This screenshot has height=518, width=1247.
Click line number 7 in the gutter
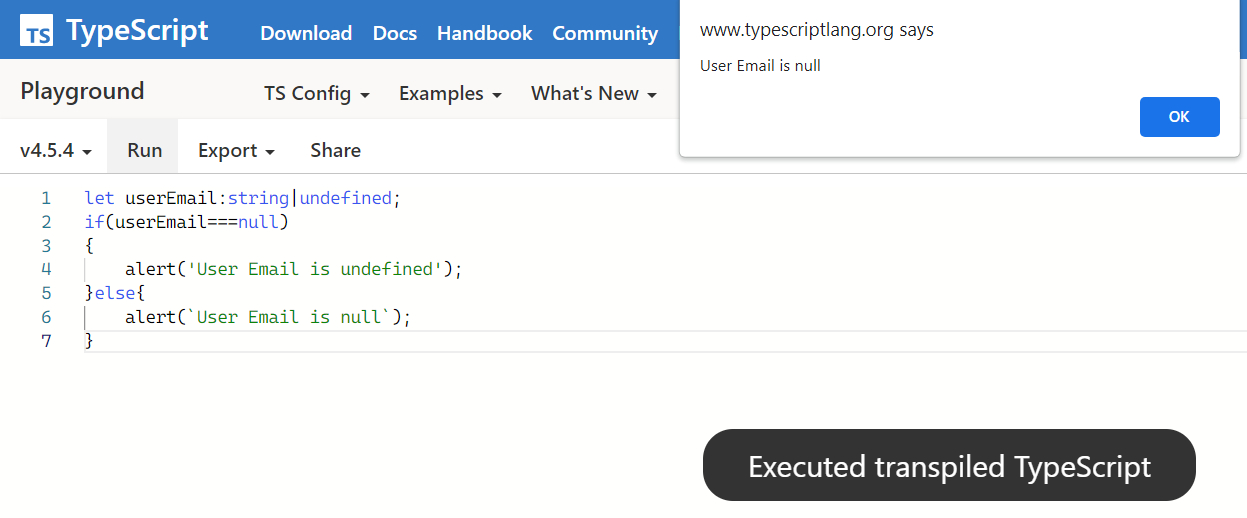click(46, 341)
